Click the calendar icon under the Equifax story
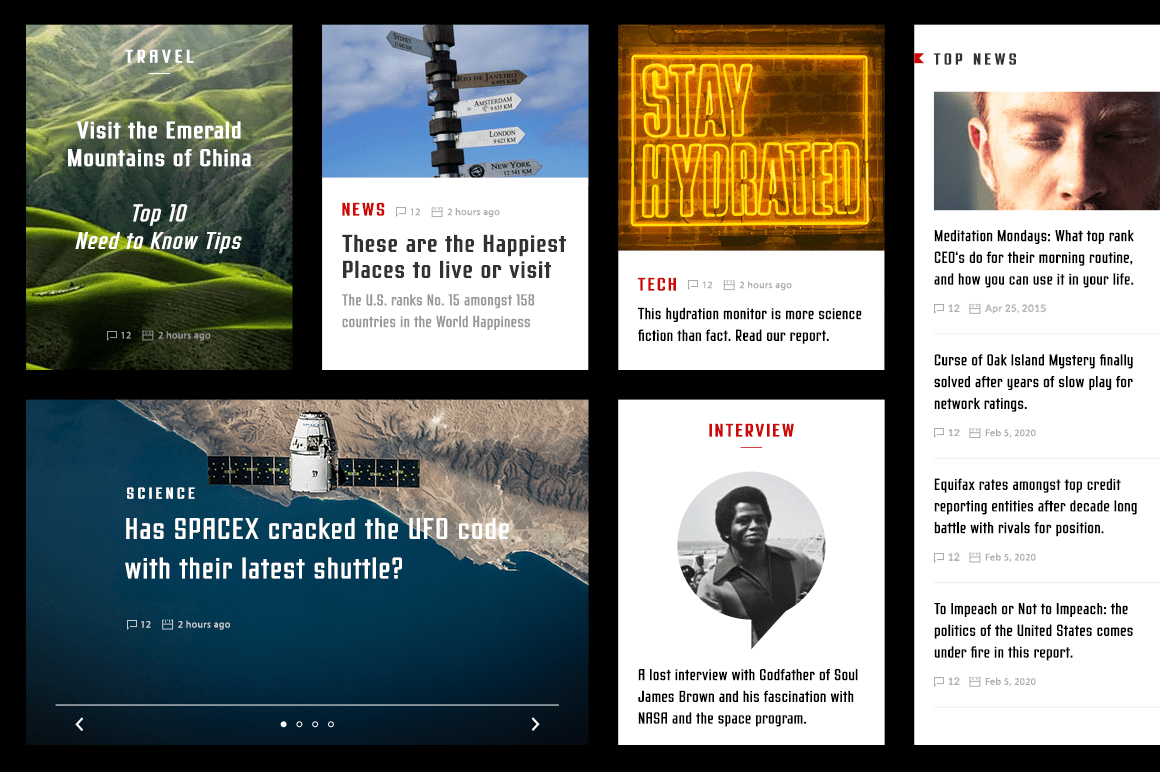Image resolution: width=1160 pixels, height=772 pixels. click(x=975, y=557)
